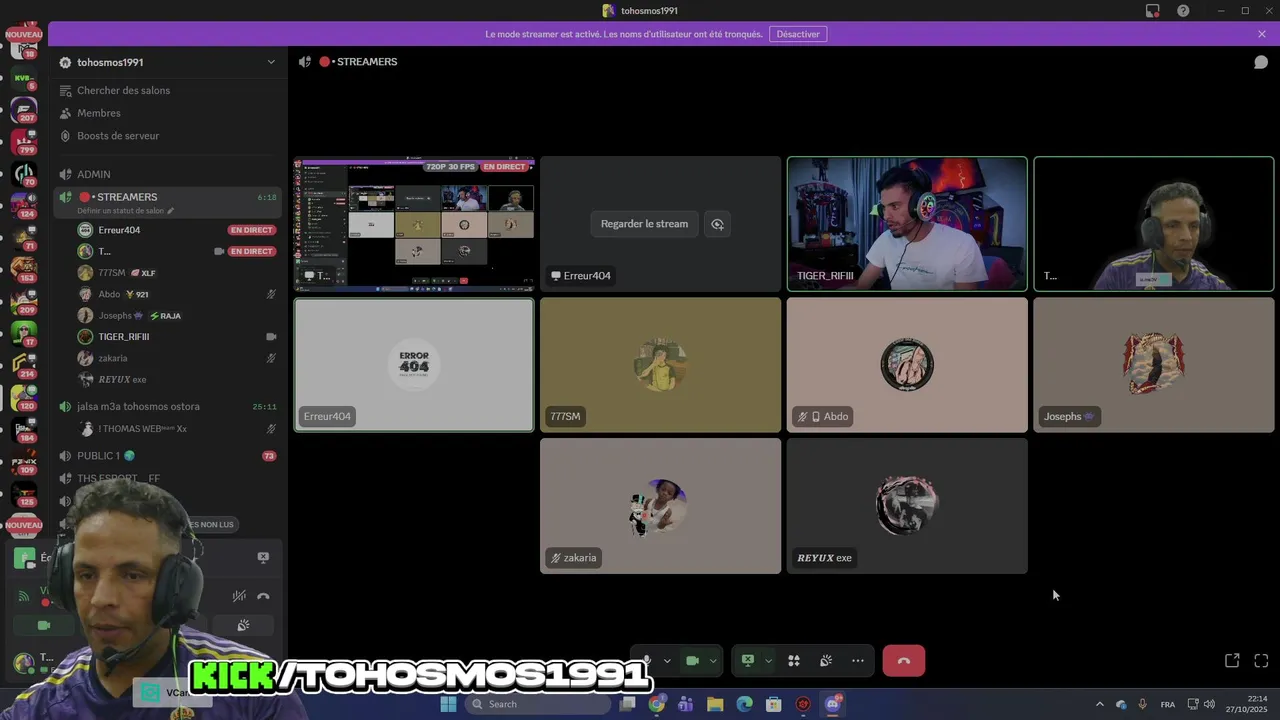Click the Windows Start button
This screenshot has width=1280, height=720.
coord(448,704)
